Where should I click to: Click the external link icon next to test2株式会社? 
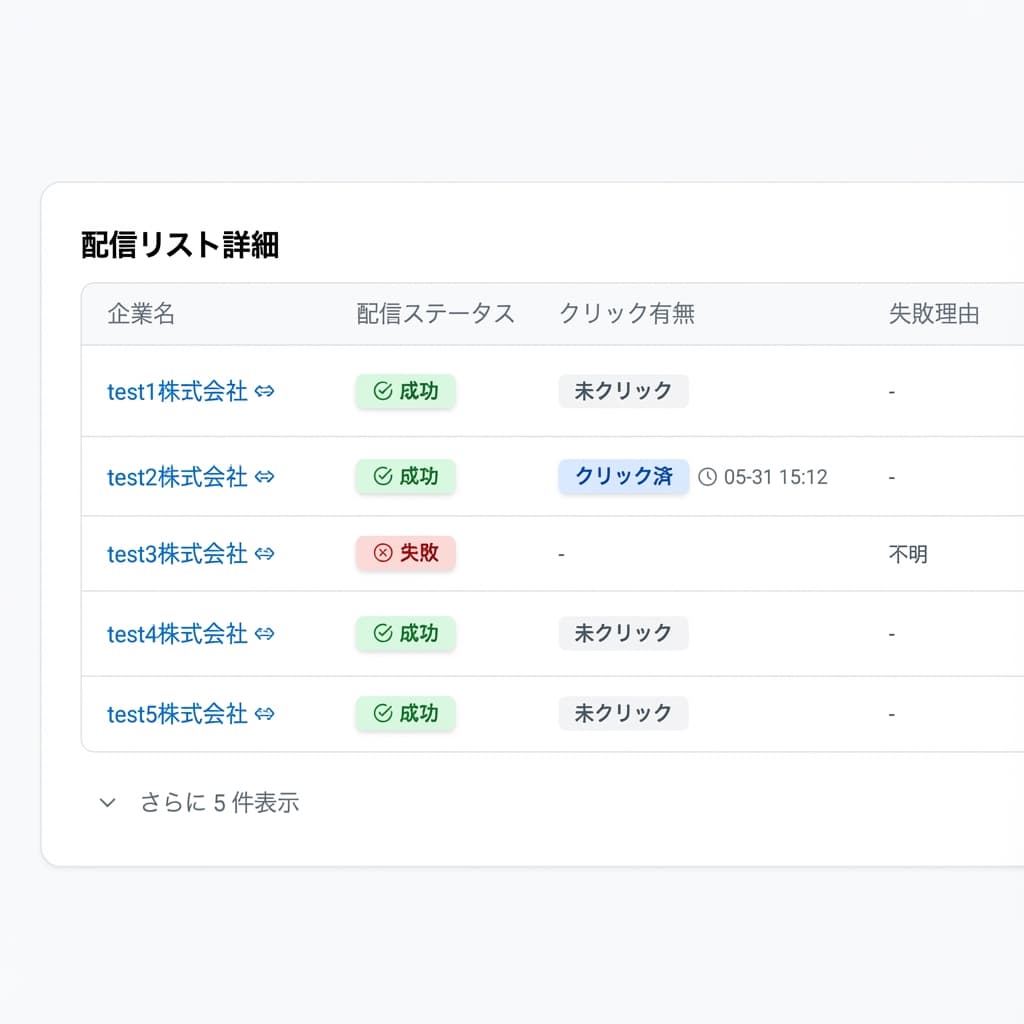(x=265, y=477)
